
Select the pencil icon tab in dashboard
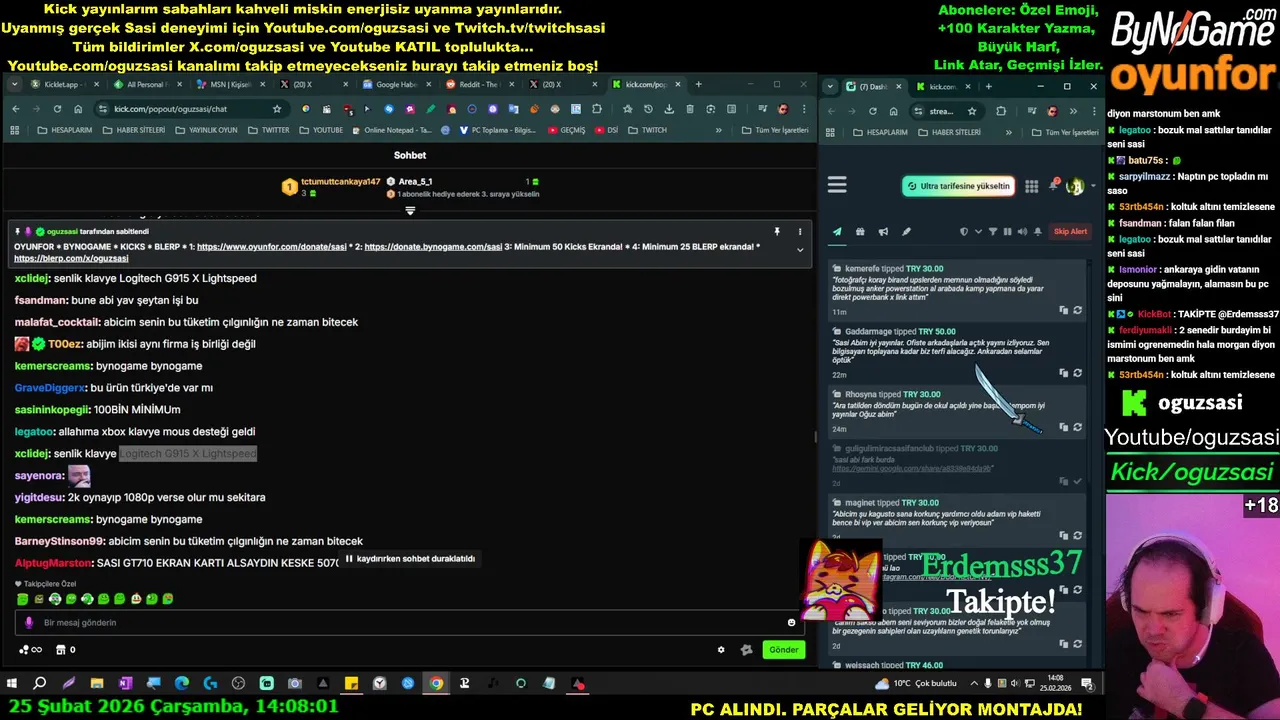[x=906, y=232]
